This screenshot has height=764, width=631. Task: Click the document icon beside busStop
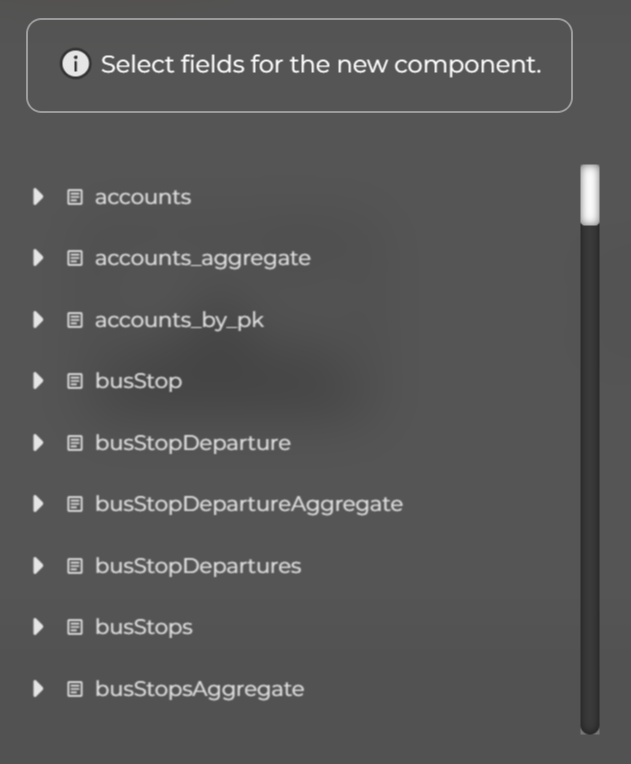[75, 381]
